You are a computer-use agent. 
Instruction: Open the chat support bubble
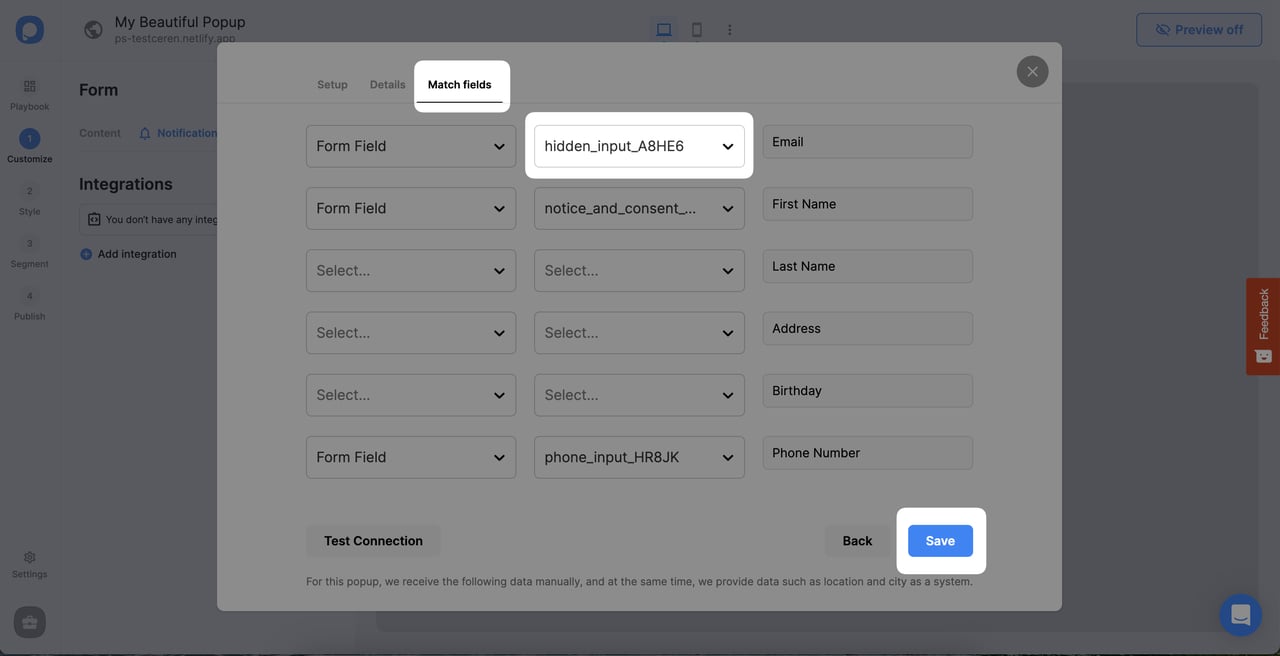[x=1240, y=615]
